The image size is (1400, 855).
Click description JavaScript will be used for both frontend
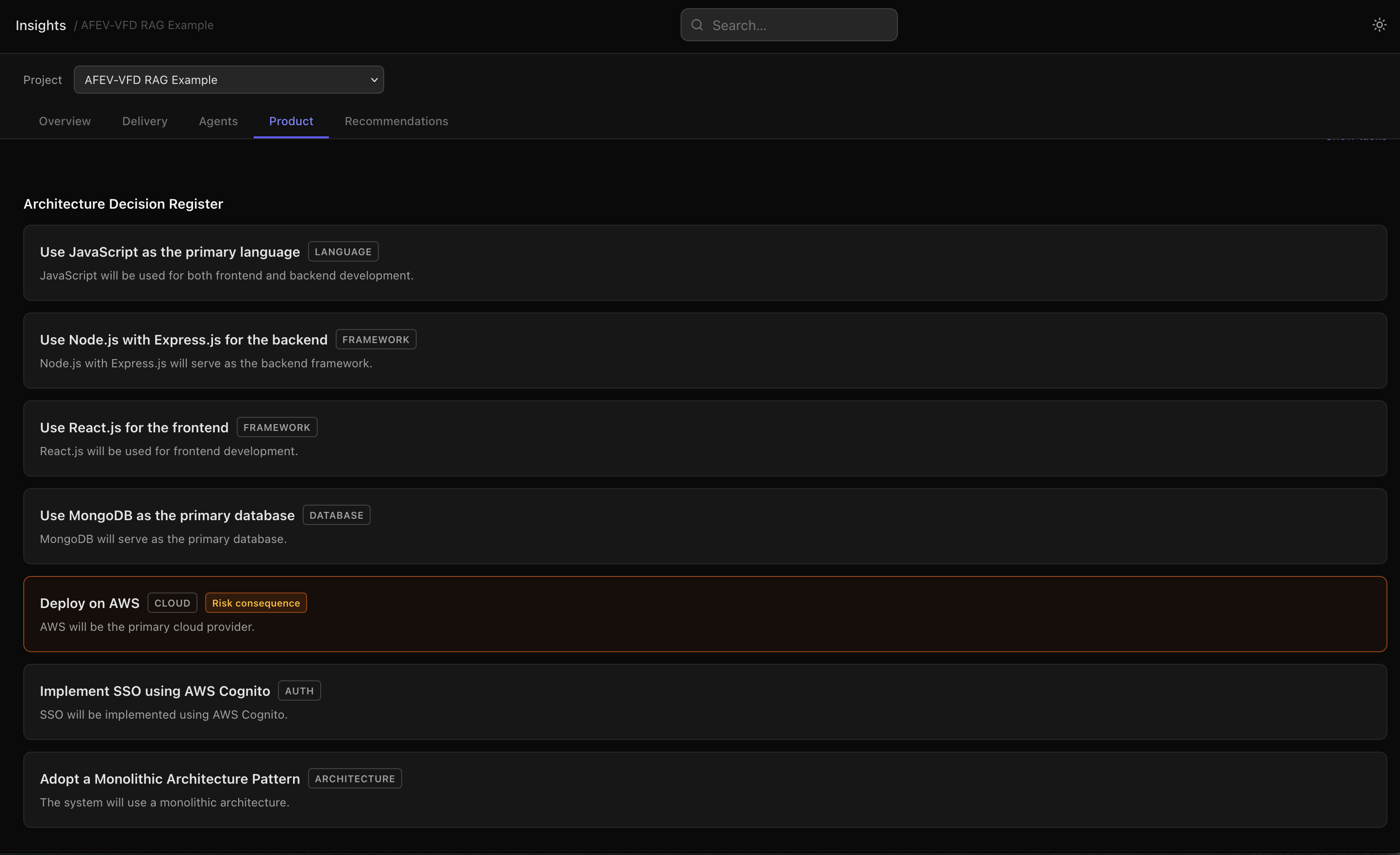(227, 275)
